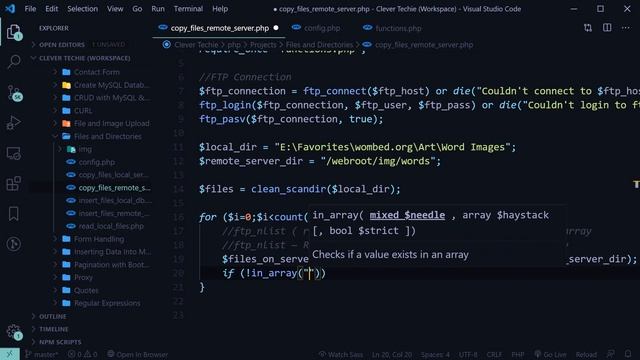This screenshot has height=360, width=640.
Task: Click Open In Browser in status bar
Action: click(x=137, y=354)
